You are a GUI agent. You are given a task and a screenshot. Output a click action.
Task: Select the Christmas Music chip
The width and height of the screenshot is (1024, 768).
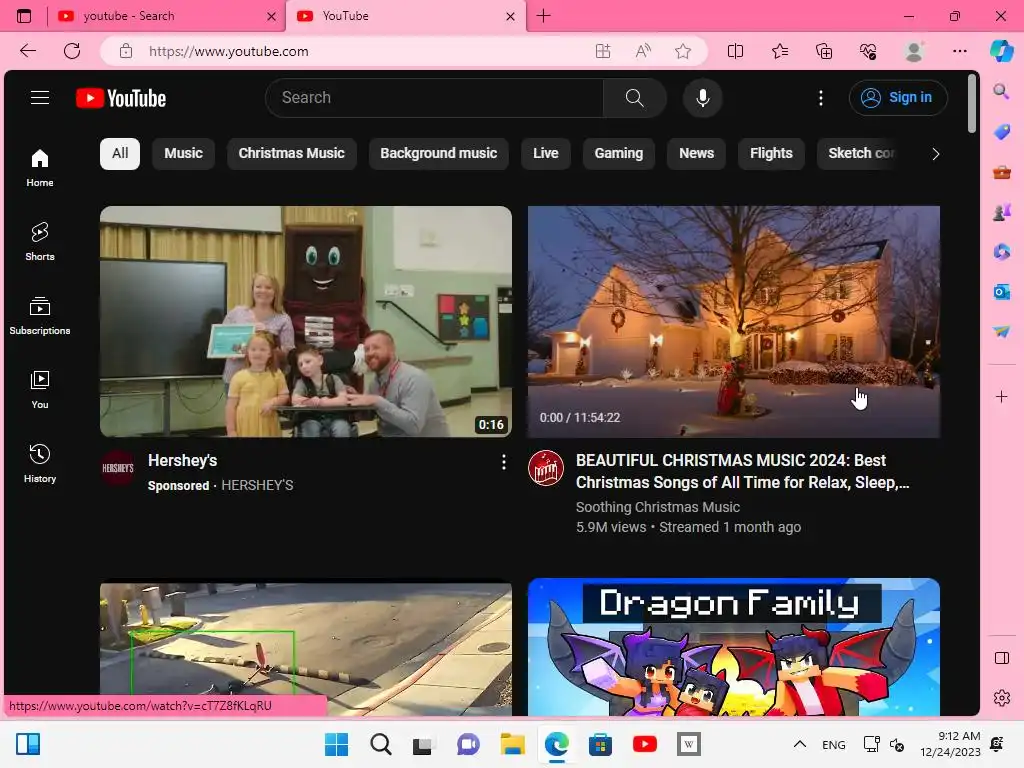click(x=291, y=153)
